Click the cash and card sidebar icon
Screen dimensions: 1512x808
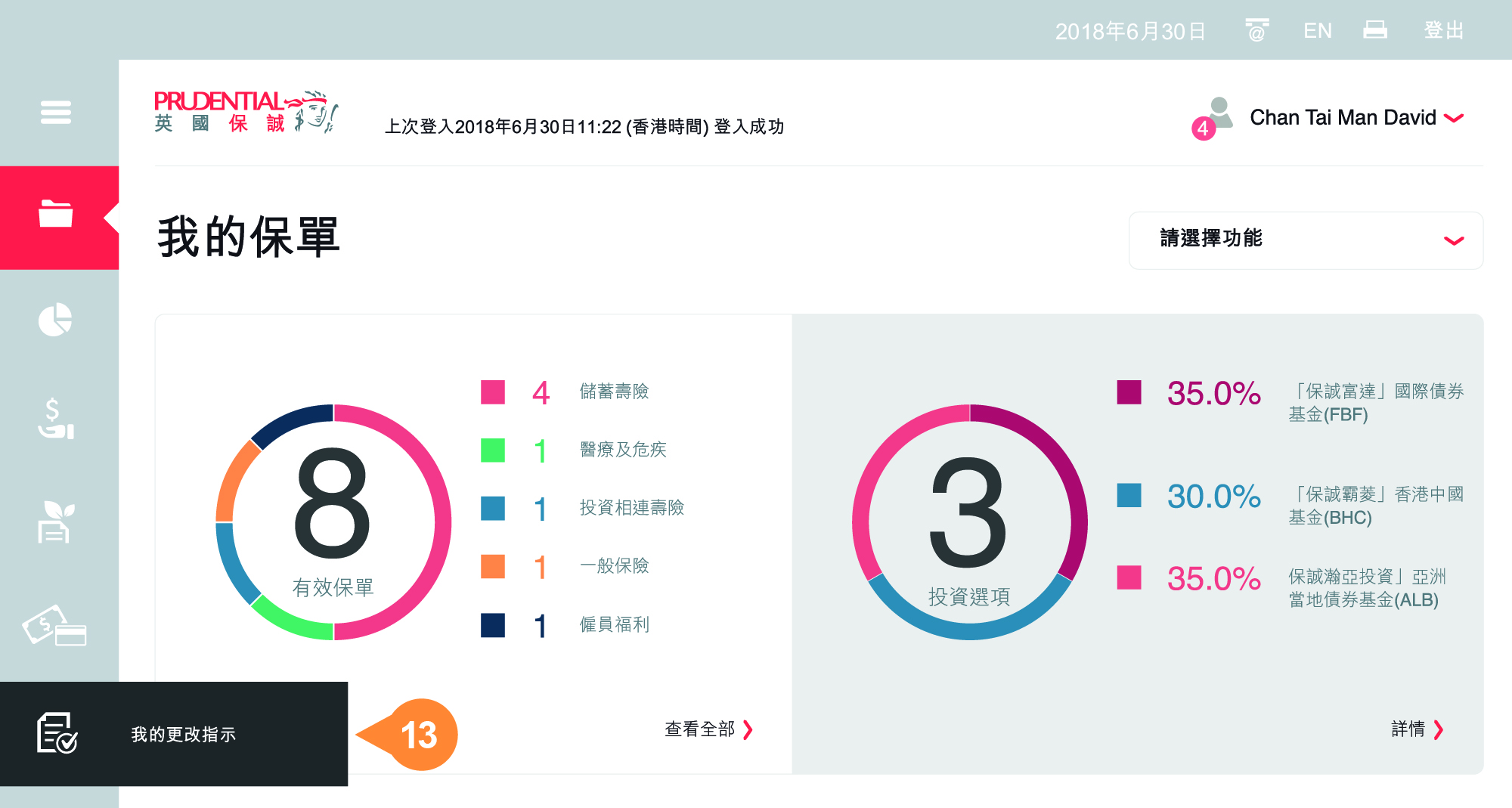pos(54,627)
